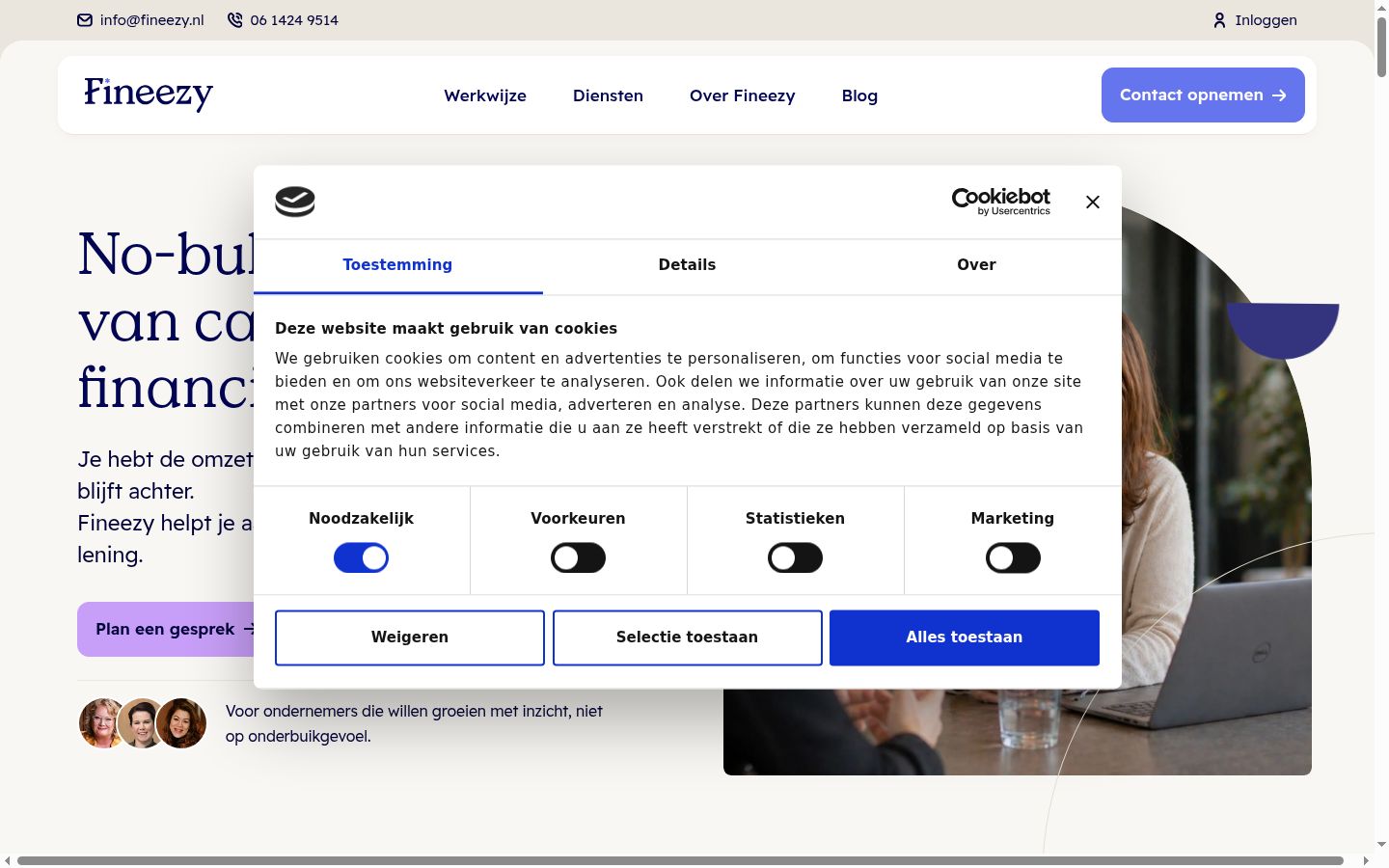Screen dimensions: 1389x868
Task: Click the envelope icon beside info@fineezy.nl
Action: pos(85,20)
